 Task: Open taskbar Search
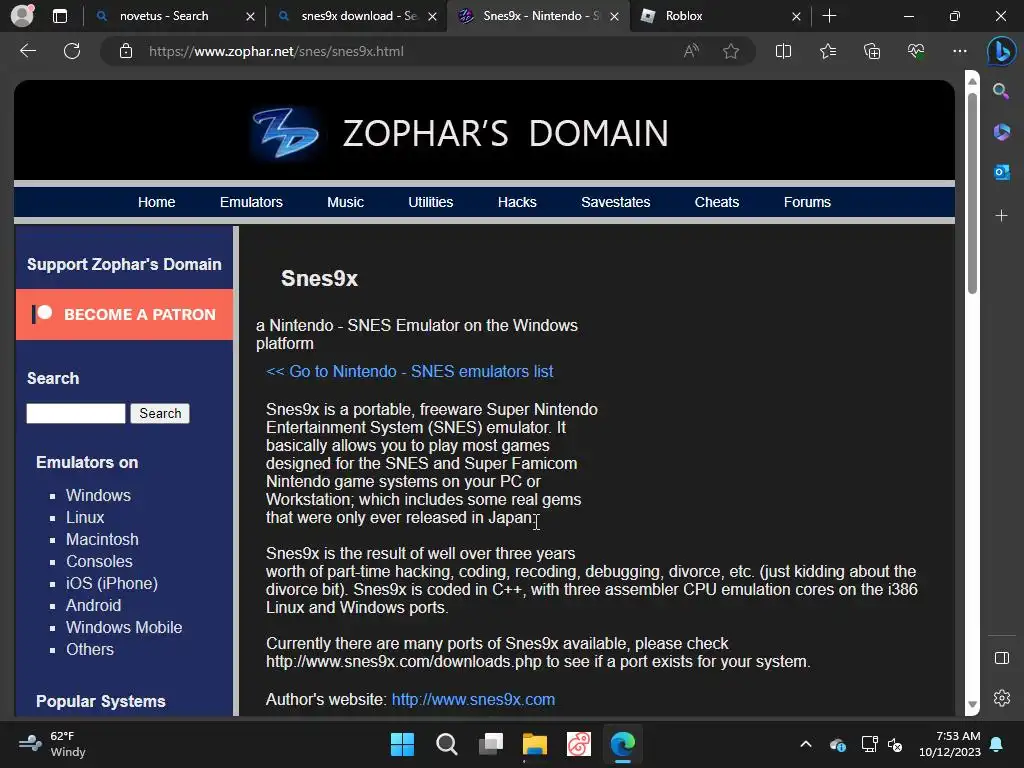(x=447, y=744)
